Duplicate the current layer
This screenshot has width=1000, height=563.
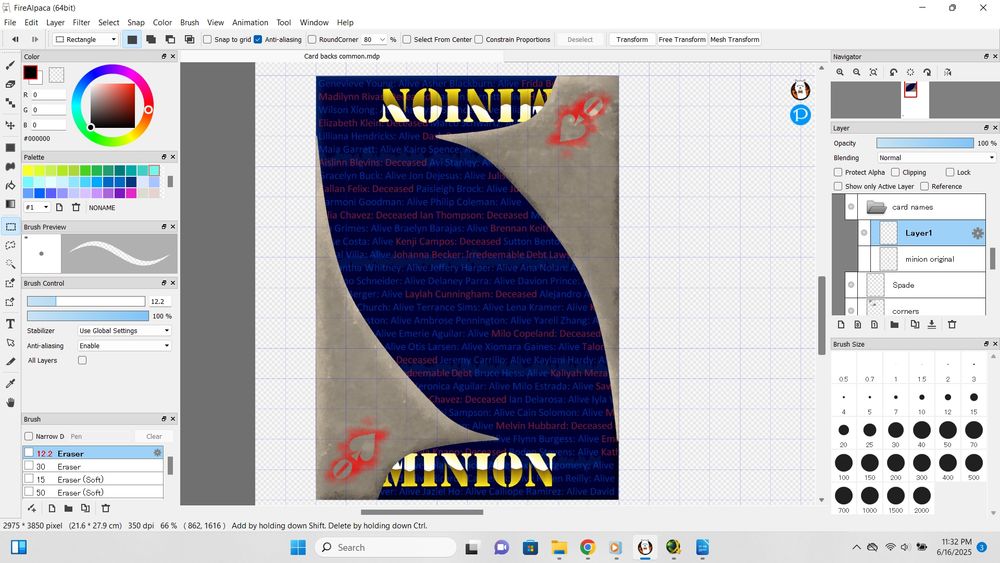pyautogui.click(x=915, y=325)
